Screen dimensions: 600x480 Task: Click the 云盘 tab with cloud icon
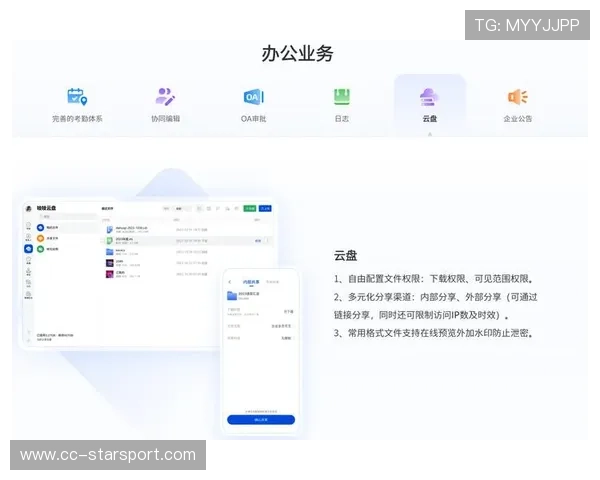click(x=430, y=105)
